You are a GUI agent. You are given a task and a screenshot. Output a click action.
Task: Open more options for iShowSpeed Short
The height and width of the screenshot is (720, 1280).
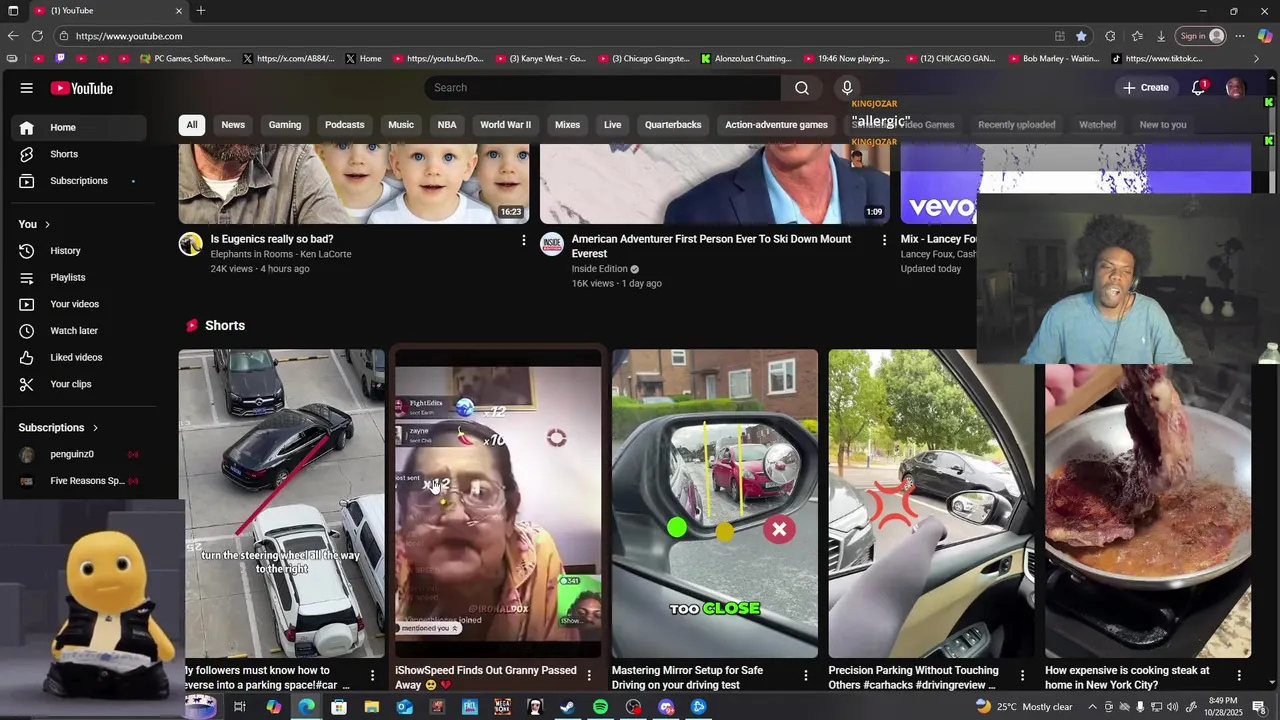589,676
